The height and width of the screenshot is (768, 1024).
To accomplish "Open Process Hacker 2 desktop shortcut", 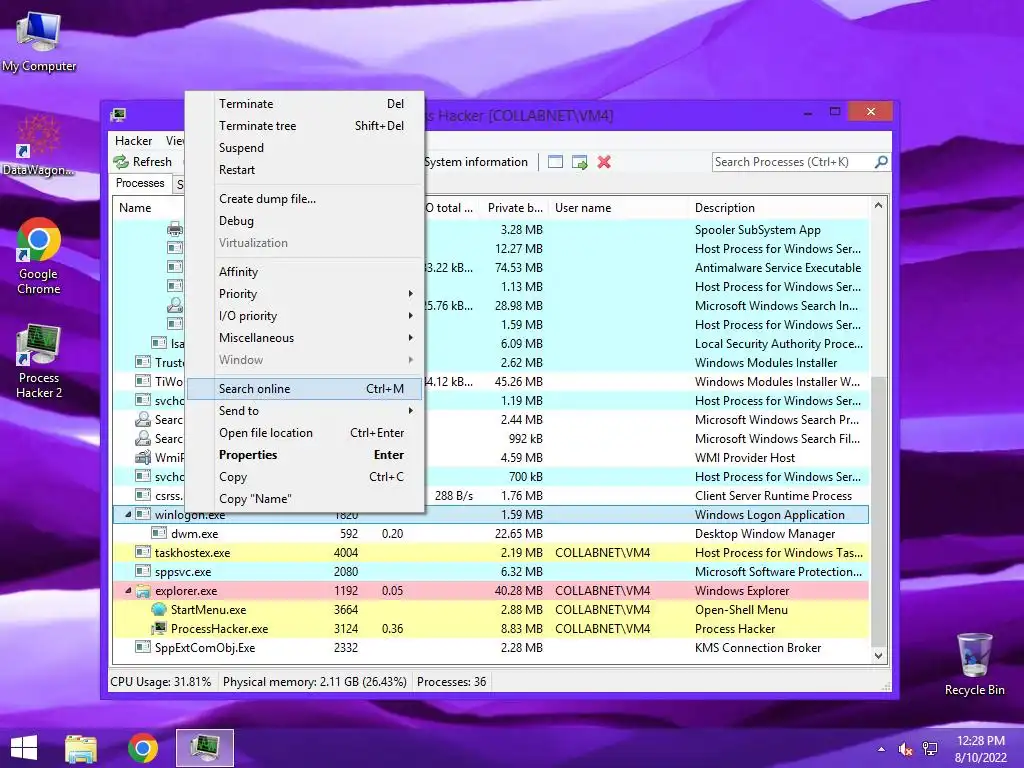I will [x=39, y=360].
